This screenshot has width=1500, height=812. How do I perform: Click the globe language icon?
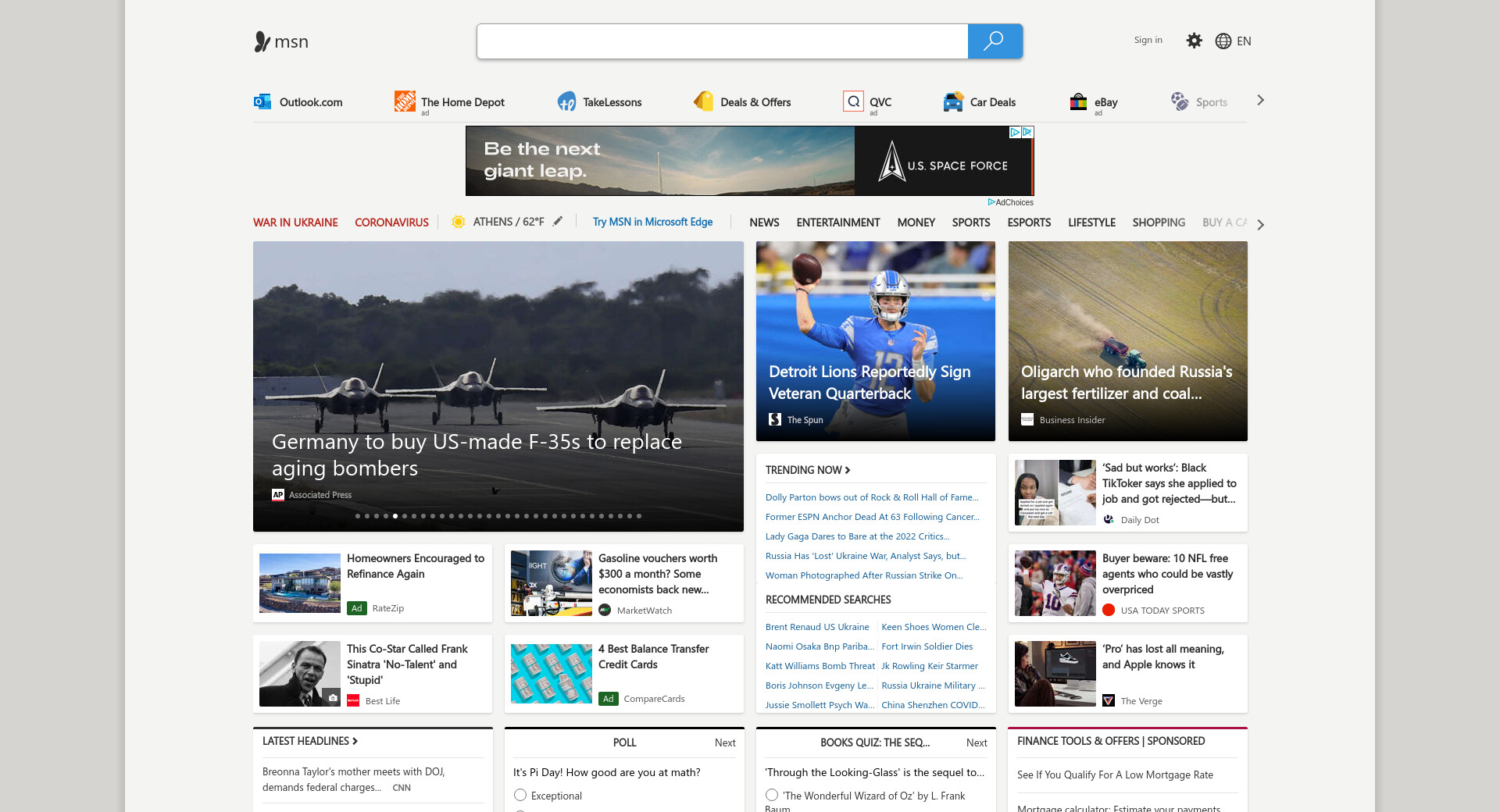point(1223,41)
